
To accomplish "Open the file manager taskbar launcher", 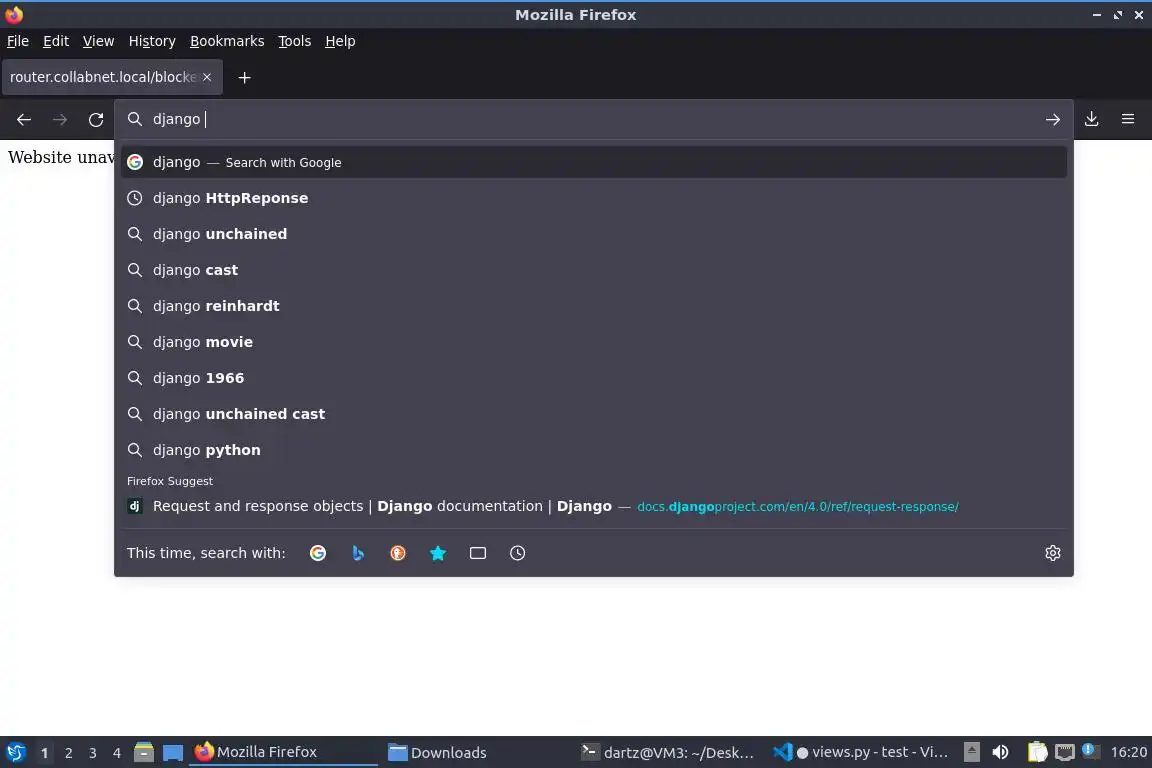I will pyautogui.click(x=144, y=752).
